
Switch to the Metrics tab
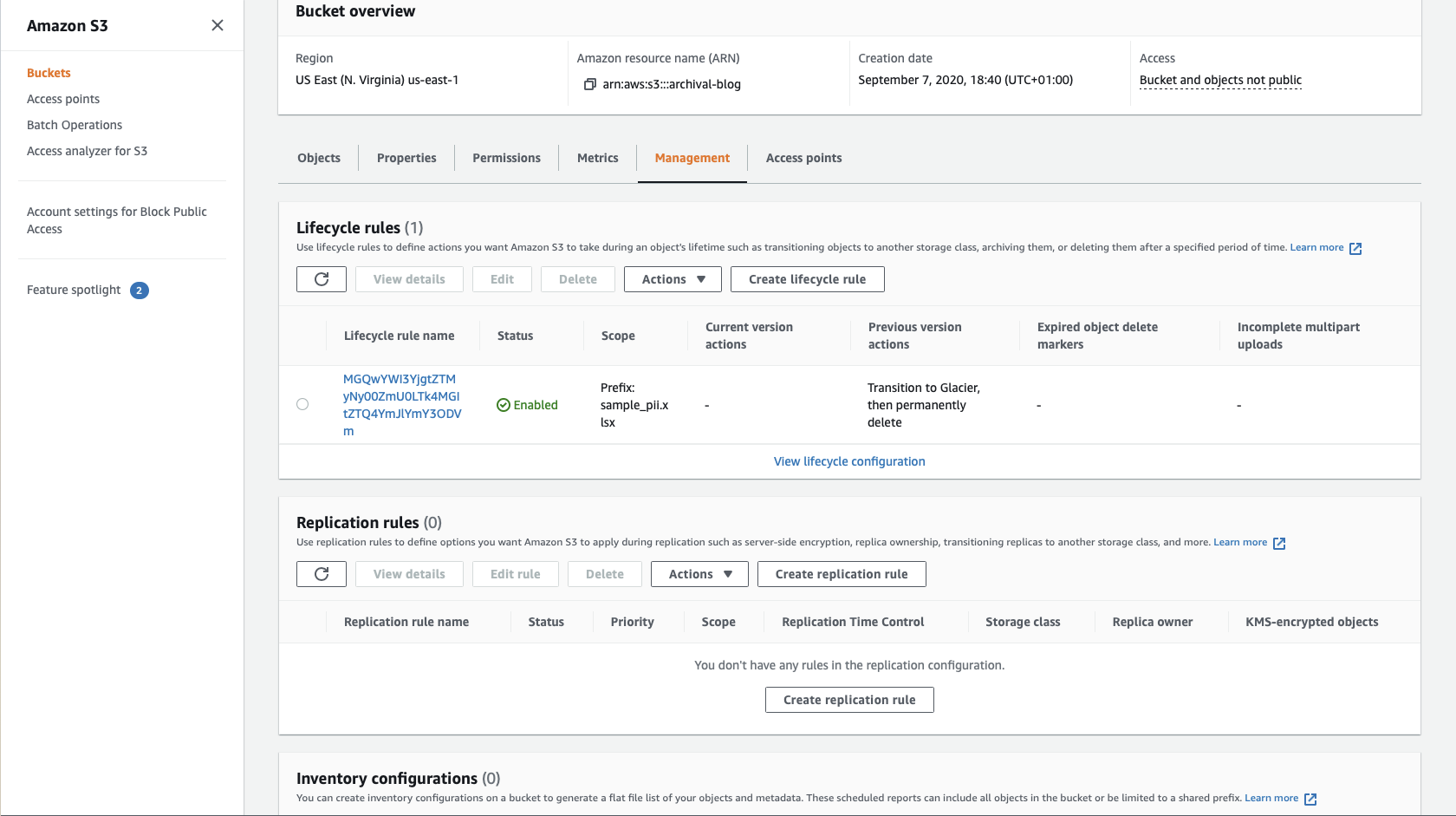(x=598, y=158)
